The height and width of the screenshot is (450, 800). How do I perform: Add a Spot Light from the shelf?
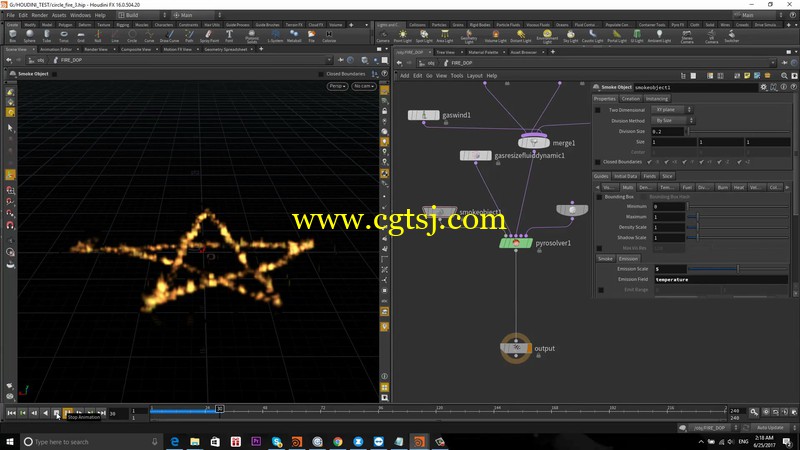coord(423,36)
